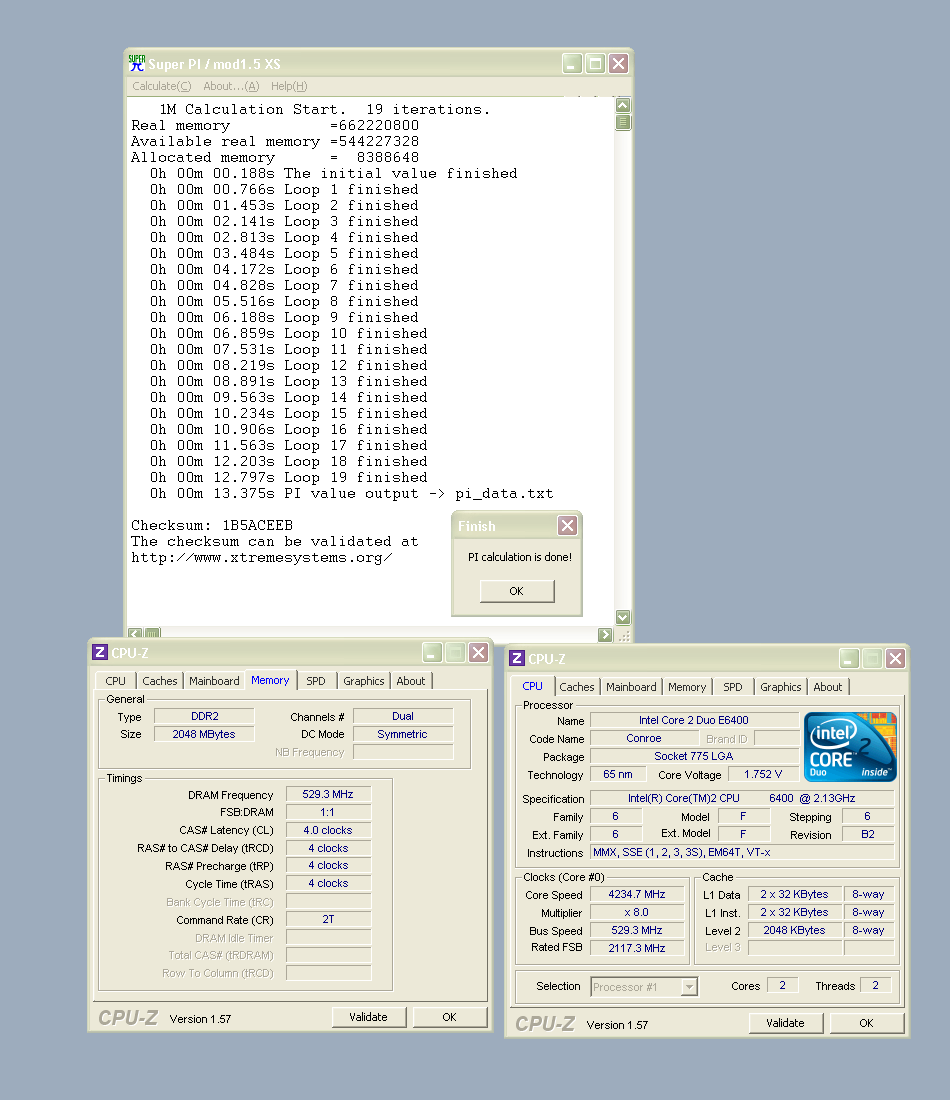Open SPD tab in Processor CPU-Z window
Screen dimensions: 950x1100
(732, 688)
